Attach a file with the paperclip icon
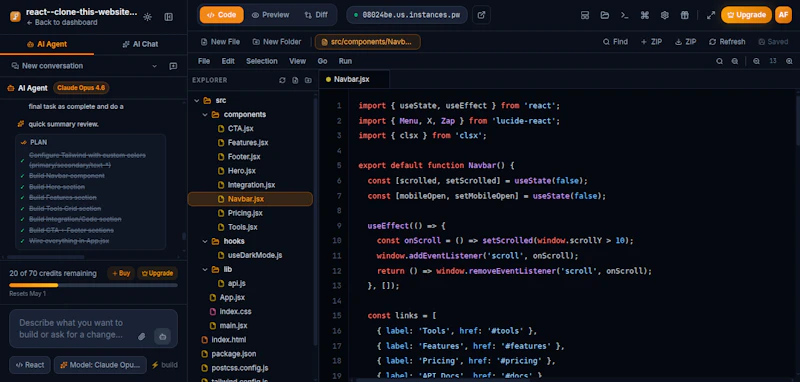This screenshot has width=800, height=382. 142,337
